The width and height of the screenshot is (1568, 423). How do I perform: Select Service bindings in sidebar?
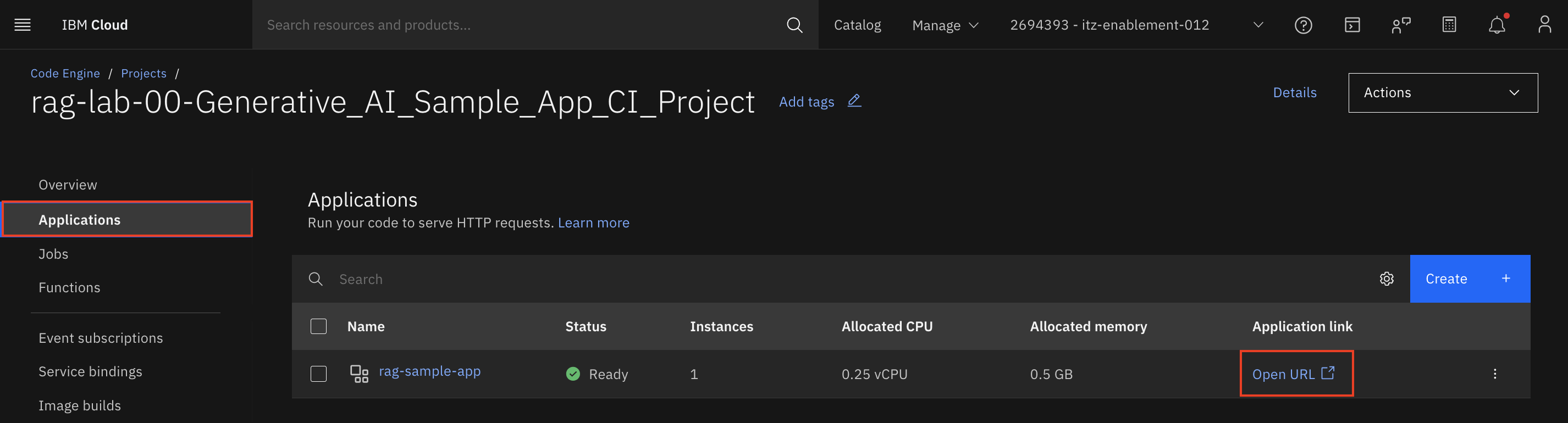click(x=90, y=371)
